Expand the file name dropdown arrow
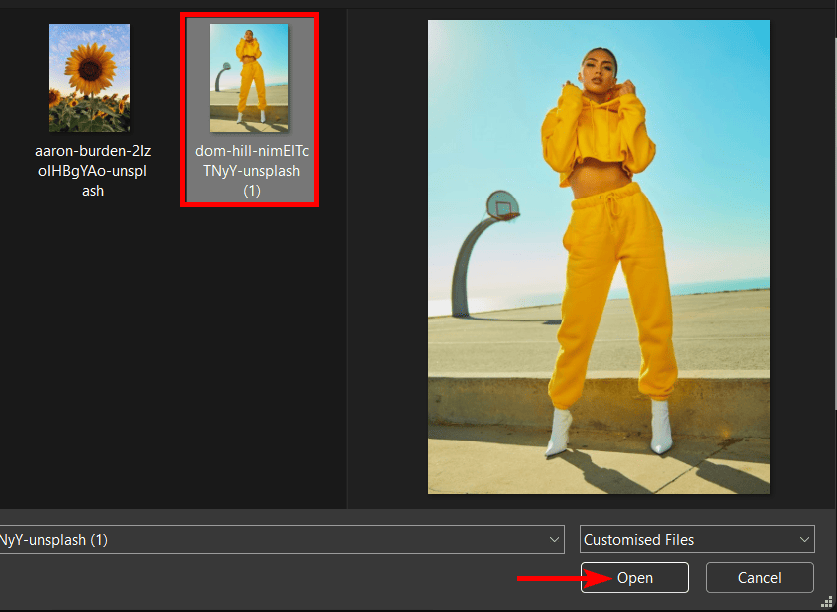837x612 pixels. point(555,540)
